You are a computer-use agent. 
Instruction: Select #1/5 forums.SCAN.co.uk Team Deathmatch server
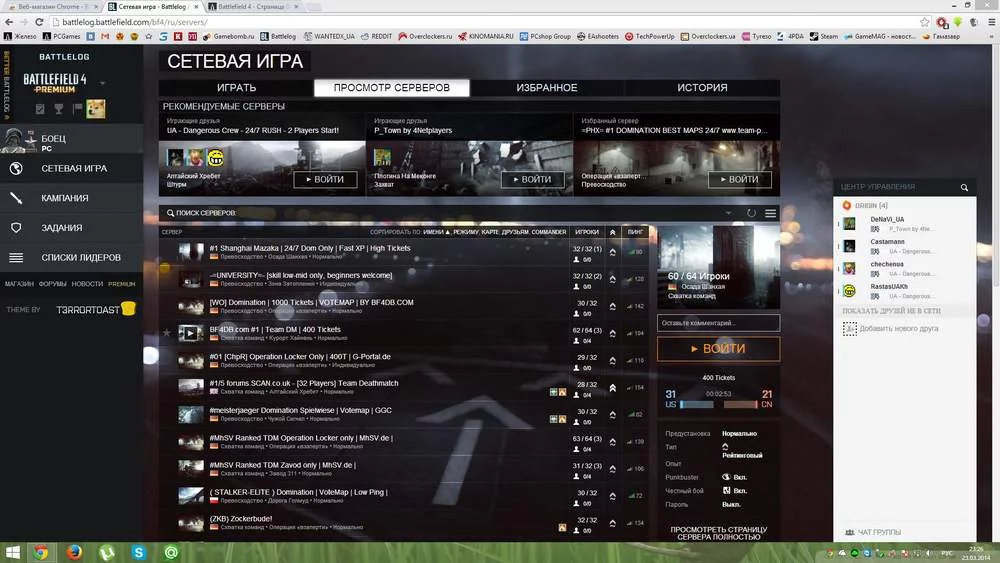pos(405,387)
